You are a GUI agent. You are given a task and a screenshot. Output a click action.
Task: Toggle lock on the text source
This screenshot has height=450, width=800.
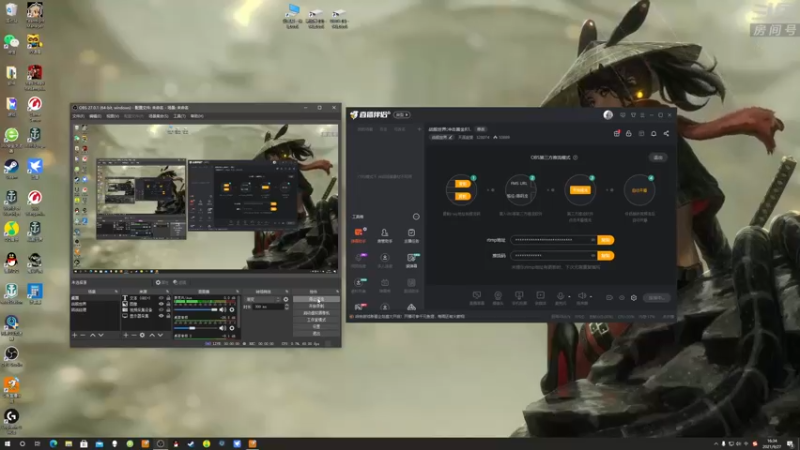pos(168,298)
